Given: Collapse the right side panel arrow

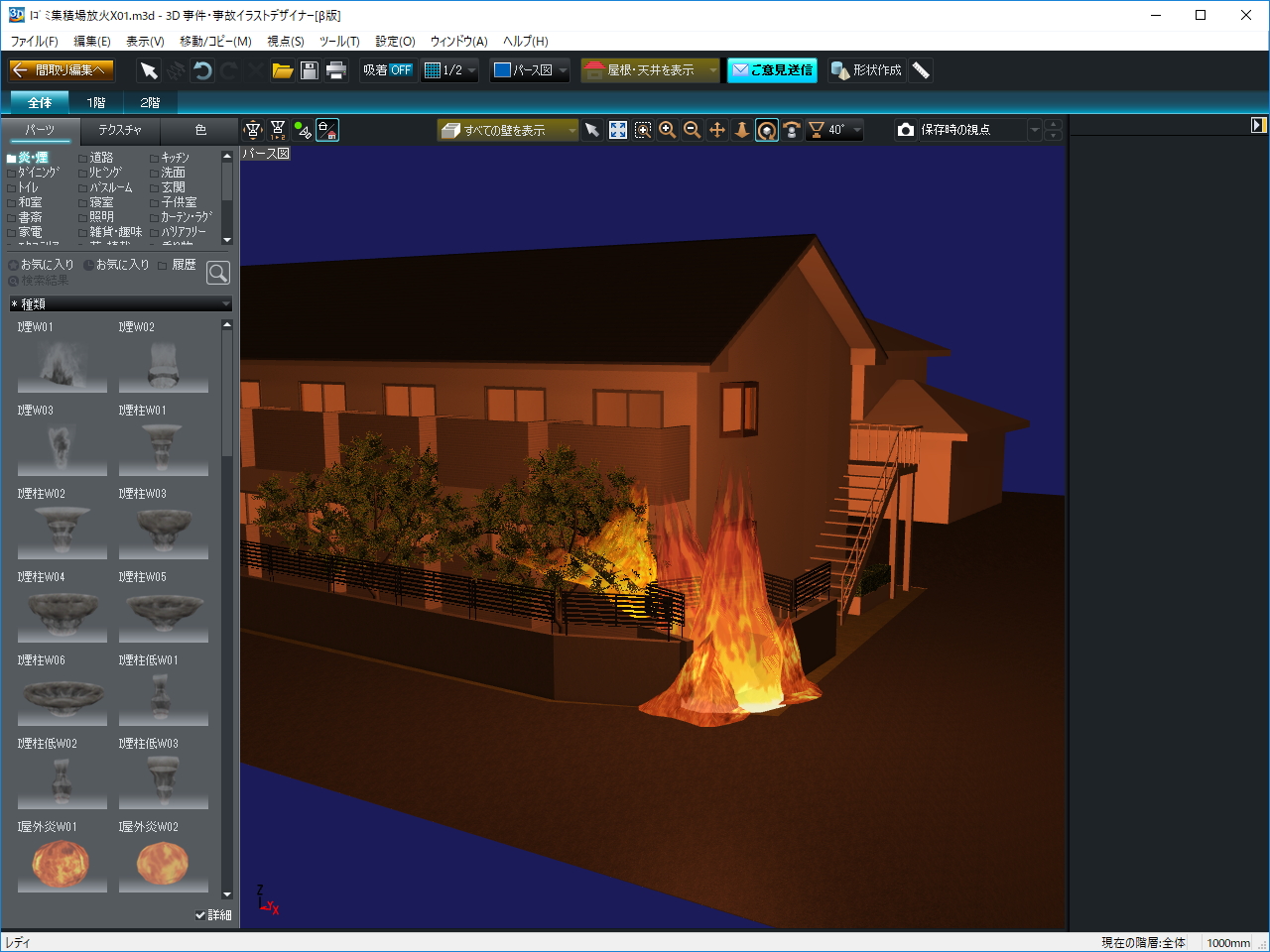Looking at the screenshot, I should point(1259,125).
